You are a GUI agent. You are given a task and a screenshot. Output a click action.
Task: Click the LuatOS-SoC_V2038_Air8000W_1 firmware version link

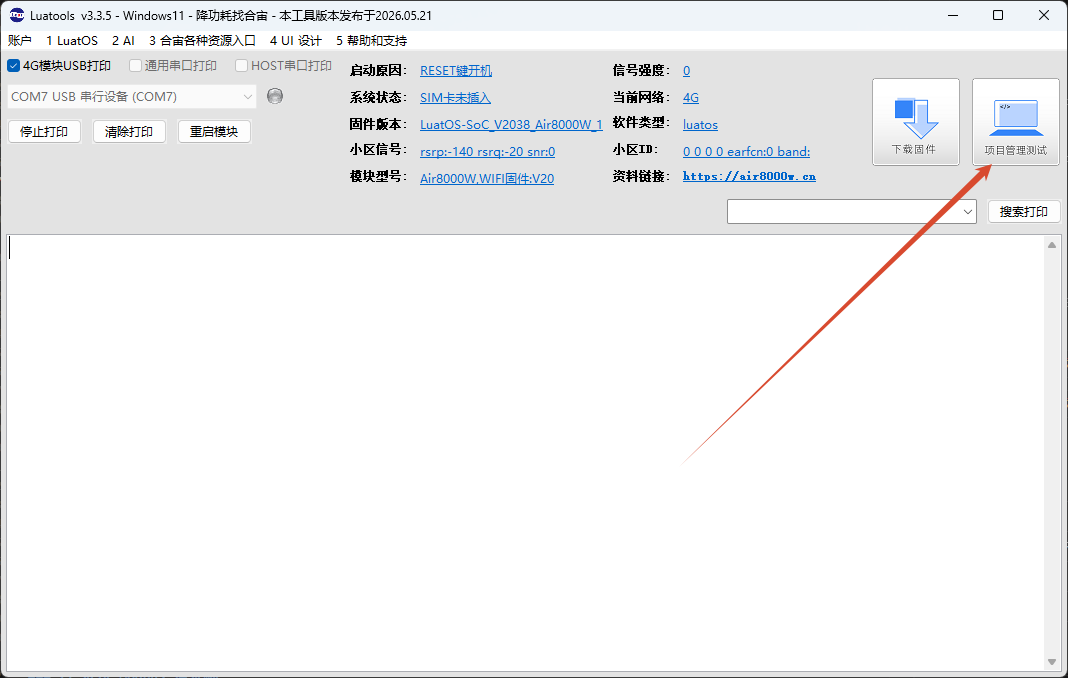click(x=511, y=125)
